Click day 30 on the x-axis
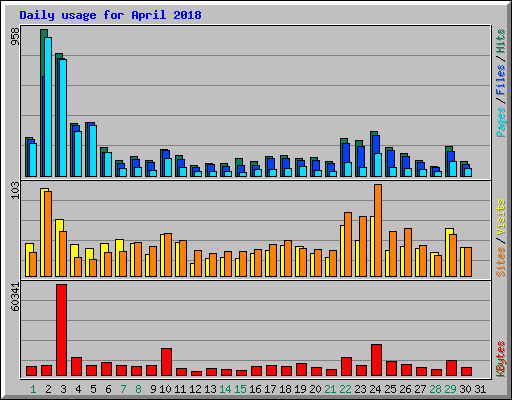 [465, 389]
